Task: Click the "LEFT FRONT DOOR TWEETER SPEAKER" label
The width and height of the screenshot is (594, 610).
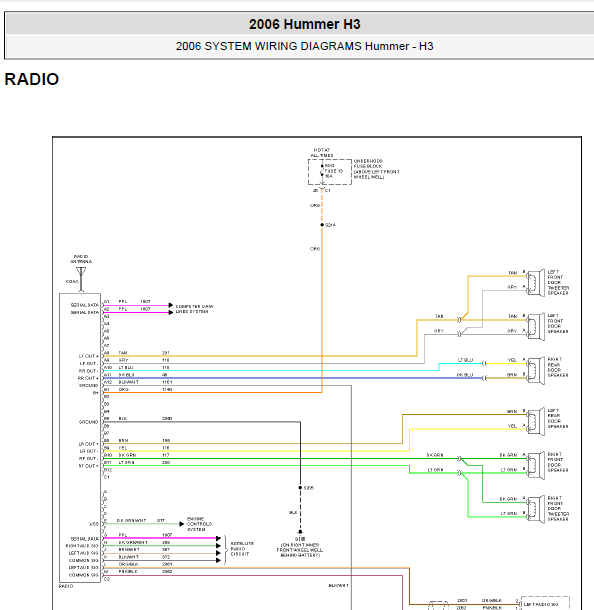Action: pyautogui.click(x=558, y=282)
